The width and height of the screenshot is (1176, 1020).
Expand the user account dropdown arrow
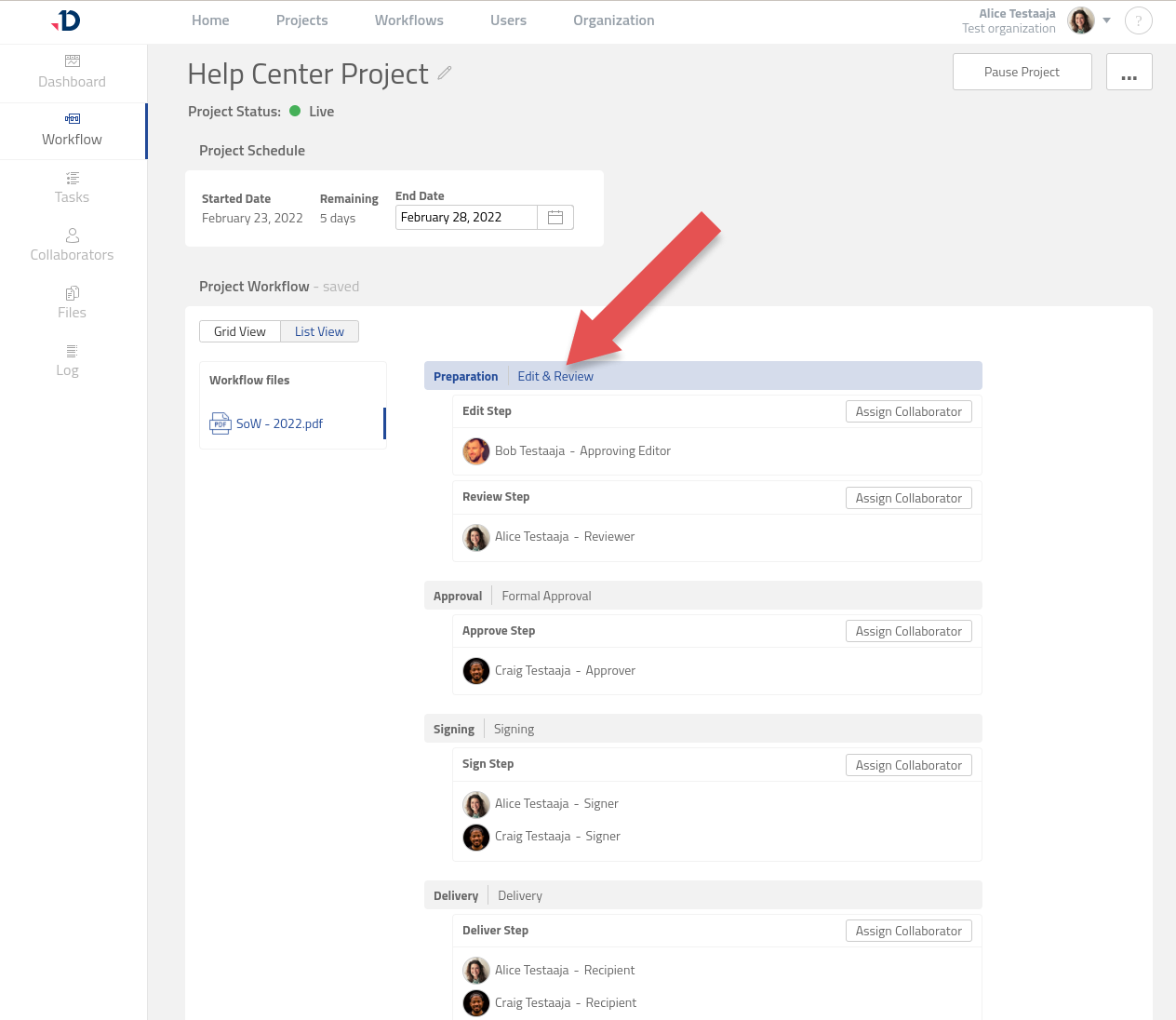(1106, 20)
